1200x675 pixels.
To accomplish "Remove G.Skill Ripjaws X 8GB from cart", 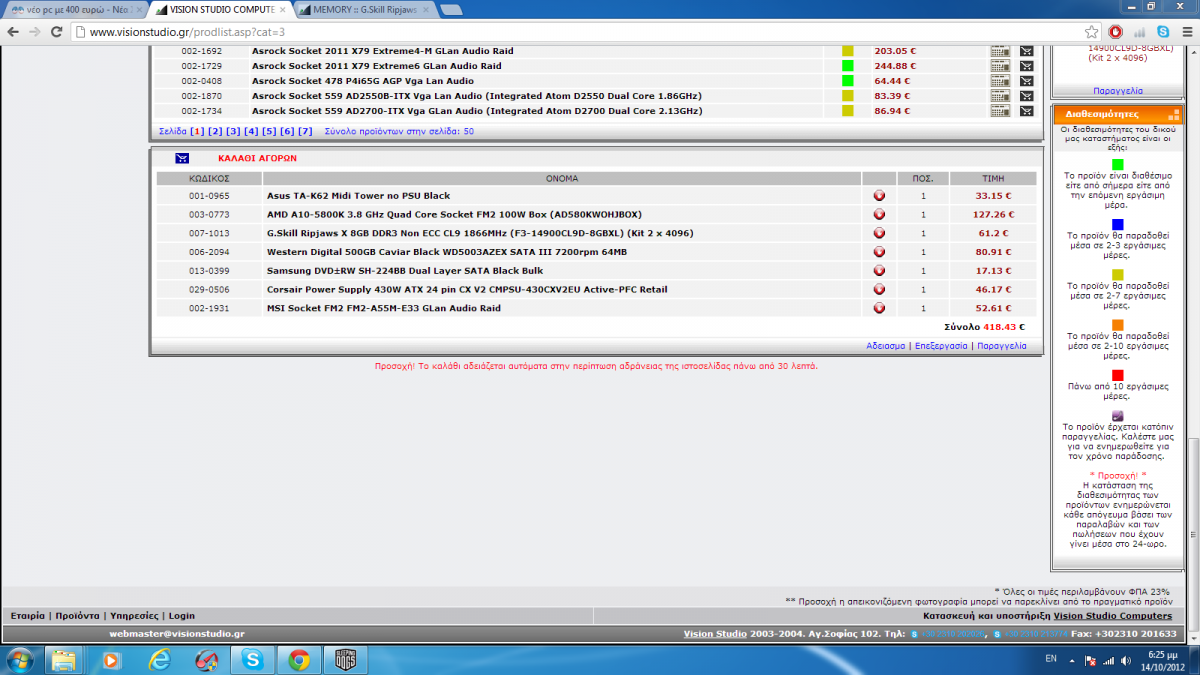I will tap(879, 233).
